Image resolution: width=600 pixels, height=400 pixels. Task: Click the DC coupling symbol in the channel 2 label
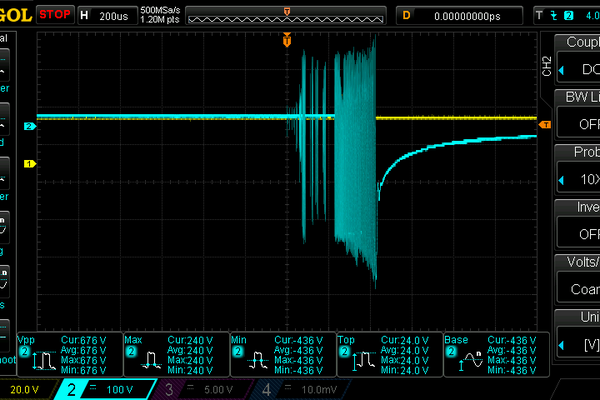tap(93, 388)
